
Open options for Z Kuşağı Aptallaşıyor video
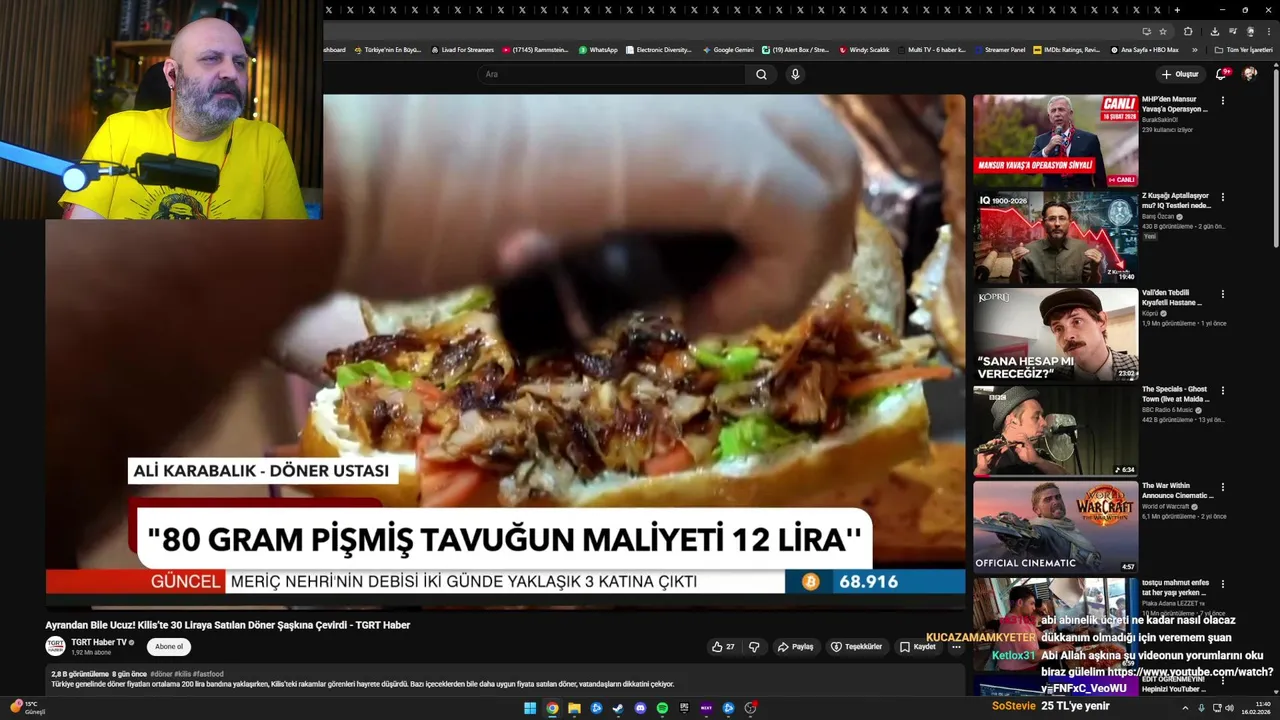point(1222,197)
